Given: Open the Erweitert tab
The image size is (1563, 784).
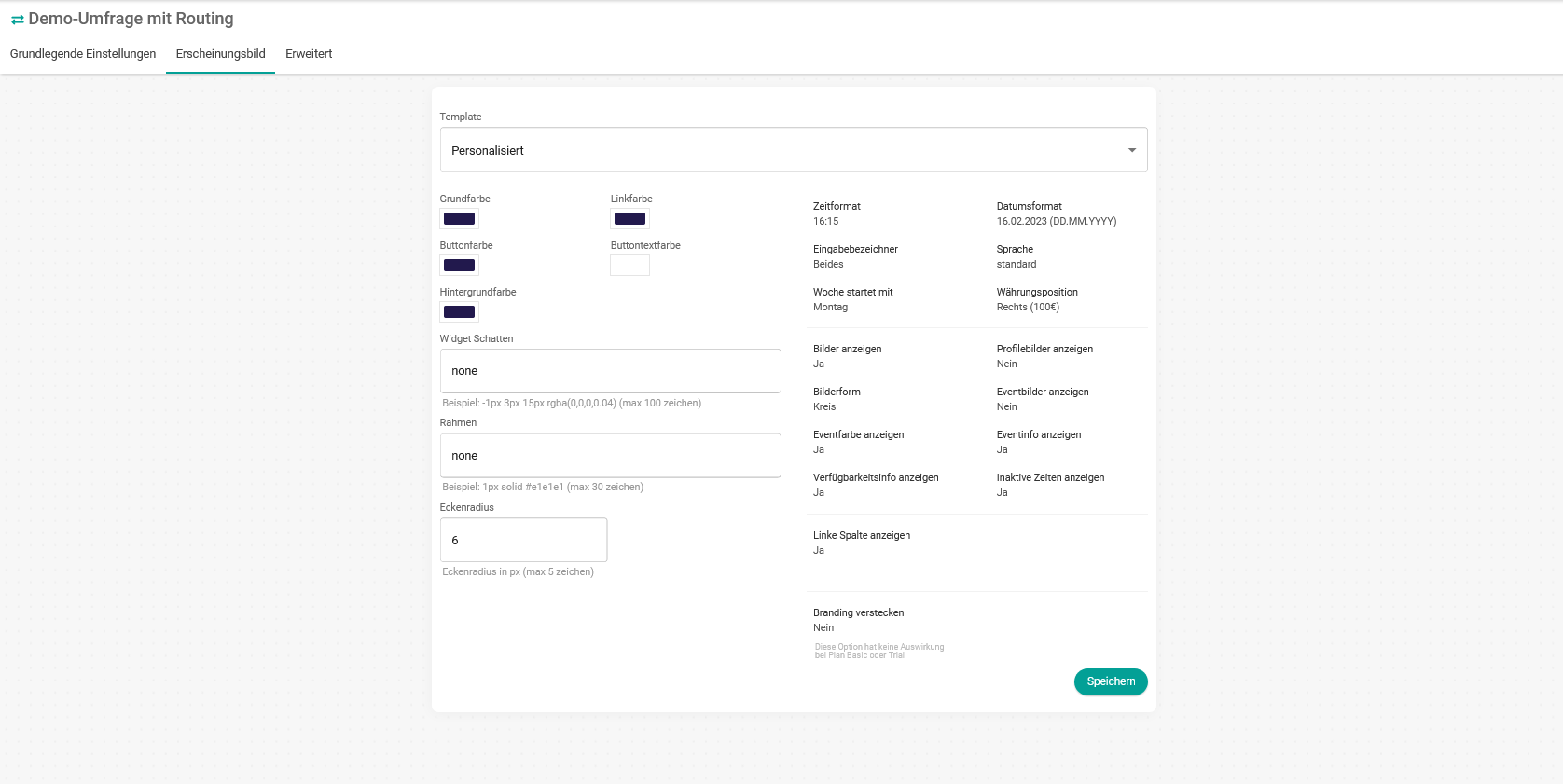Looking at the screenshot, I should (309, 54).
